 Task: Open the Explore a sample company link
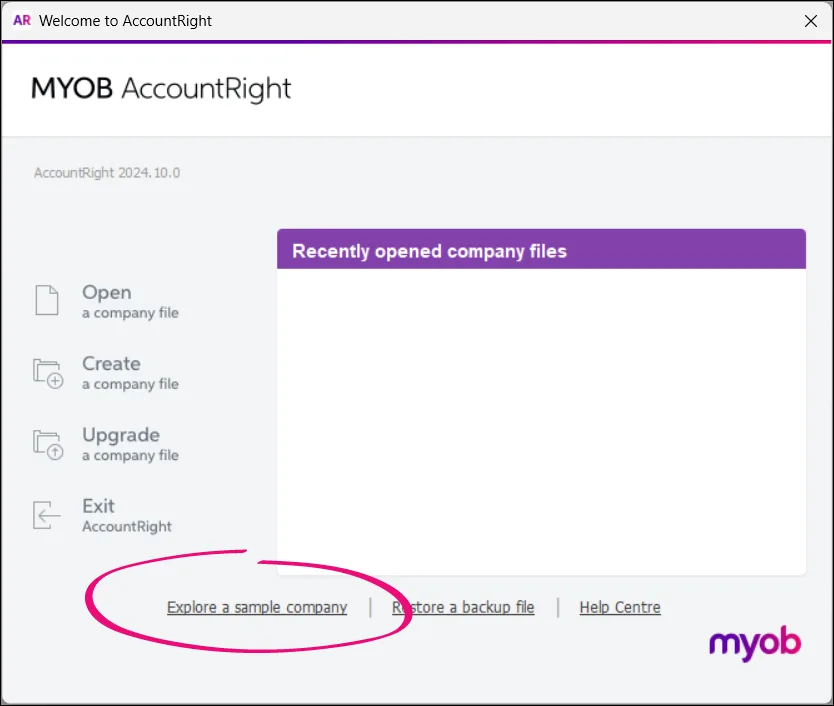(x=257, y=607)
